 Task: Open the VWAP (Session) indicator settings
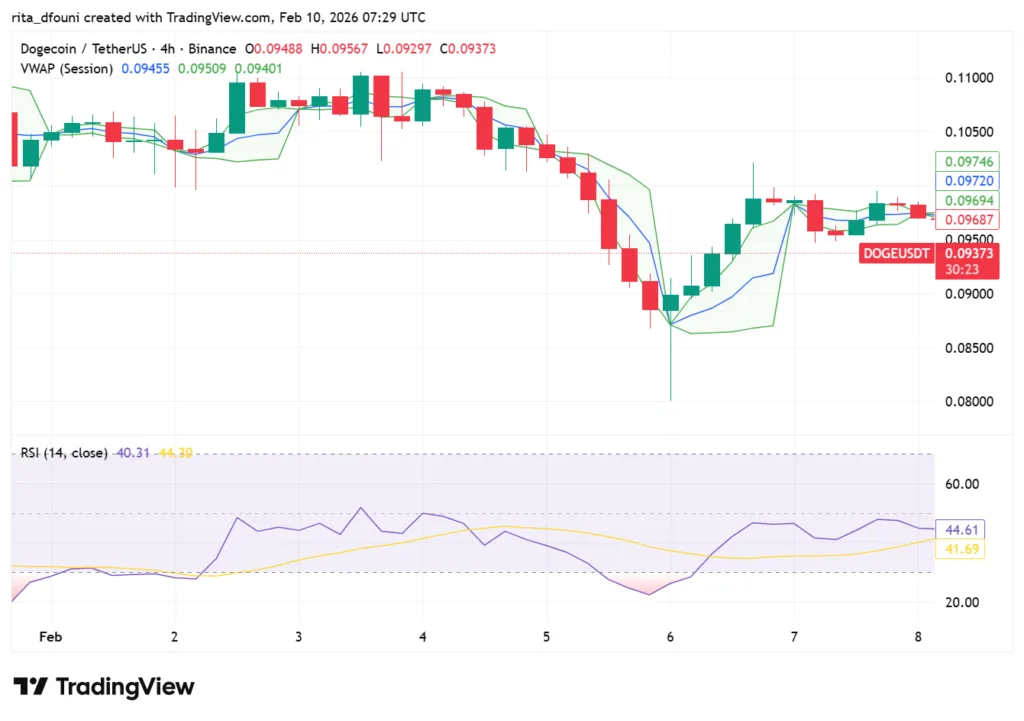click(67, 69)
